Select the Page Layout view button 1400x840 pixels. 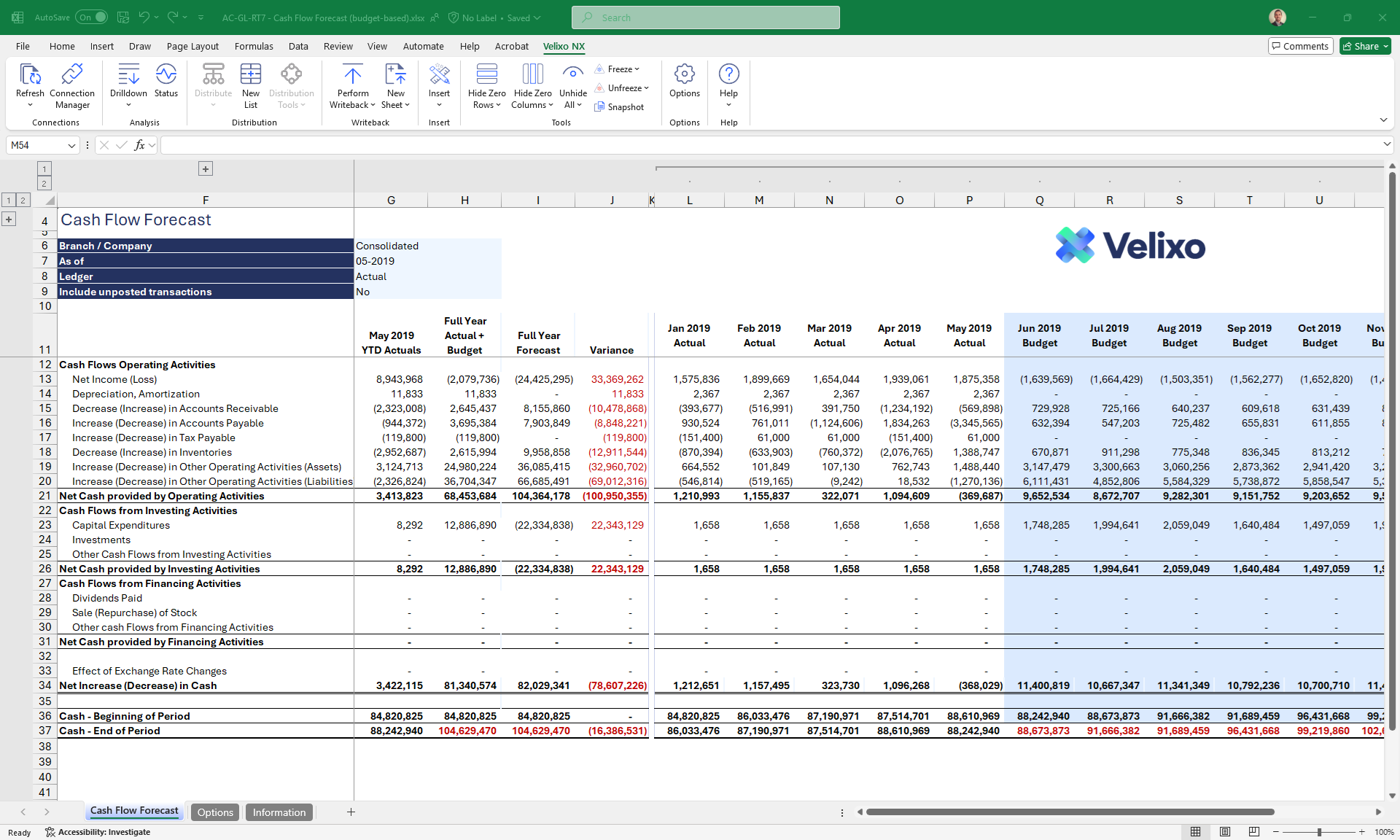click(x=1225, y=832)
